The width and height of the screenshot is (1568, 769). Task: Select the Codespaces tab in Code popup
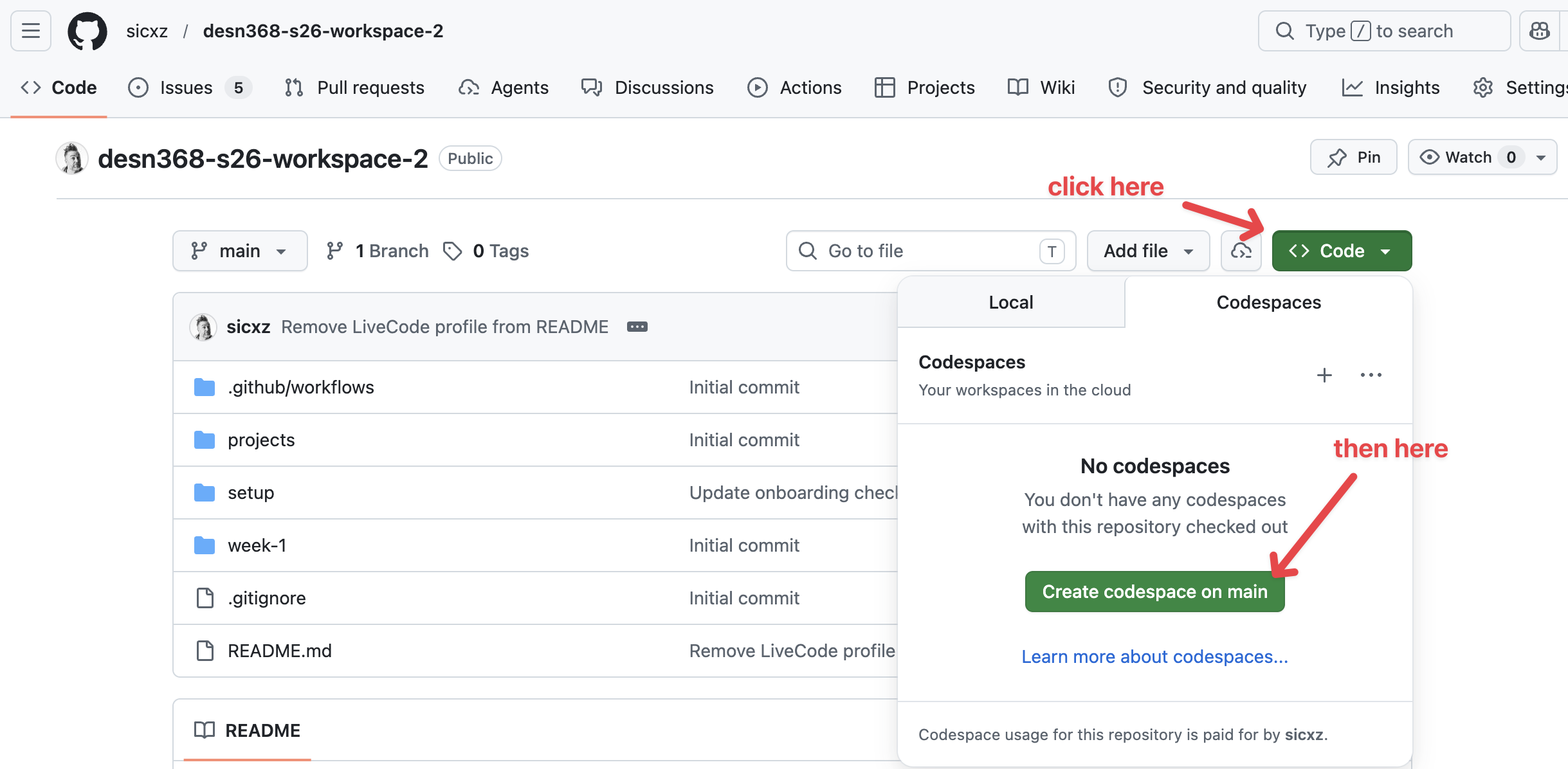pyautogui.click(x=1268, y=302)
